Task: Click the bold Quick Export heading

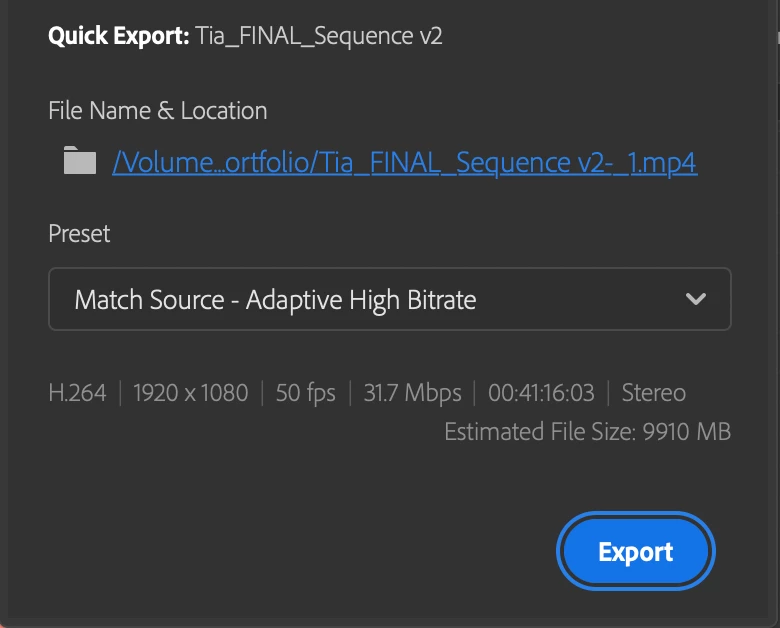Action: coord(118,36)
